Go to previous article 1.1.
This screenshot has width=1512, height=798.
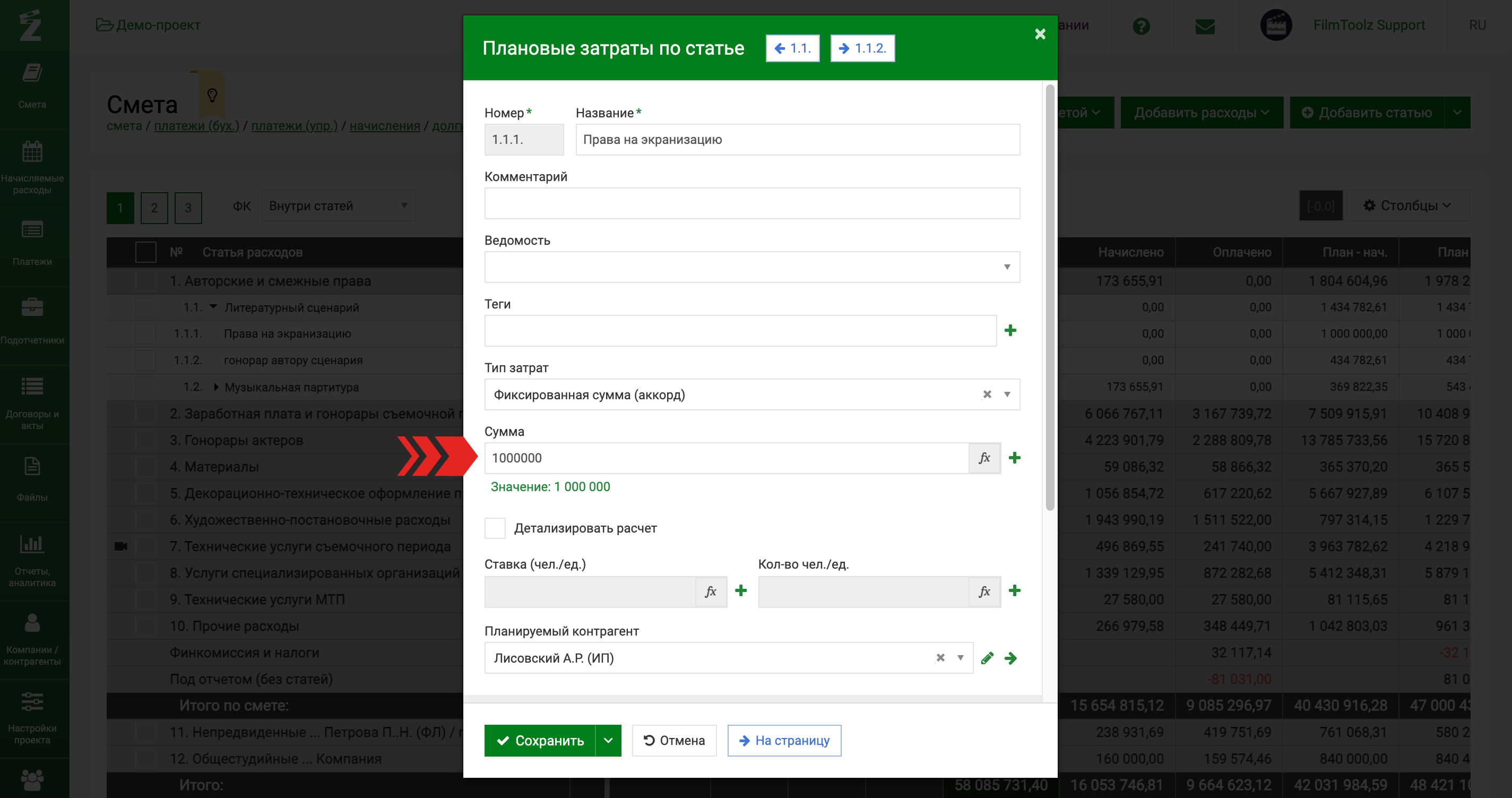pos(793,48)
